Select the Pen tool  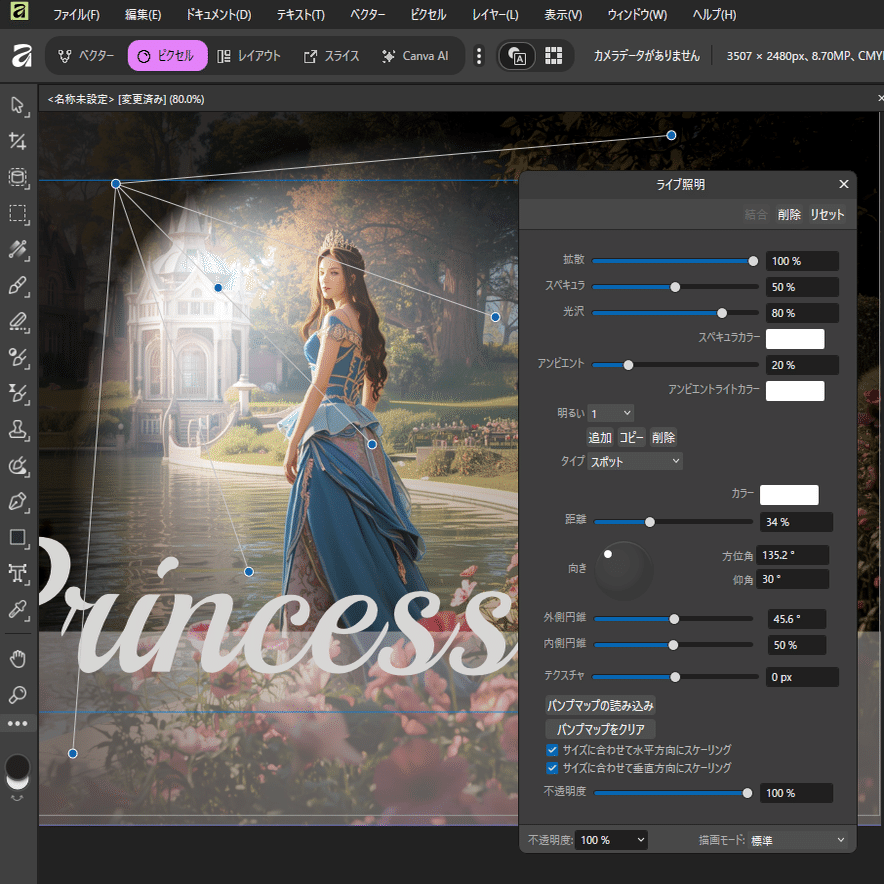(x=17, y=500)
